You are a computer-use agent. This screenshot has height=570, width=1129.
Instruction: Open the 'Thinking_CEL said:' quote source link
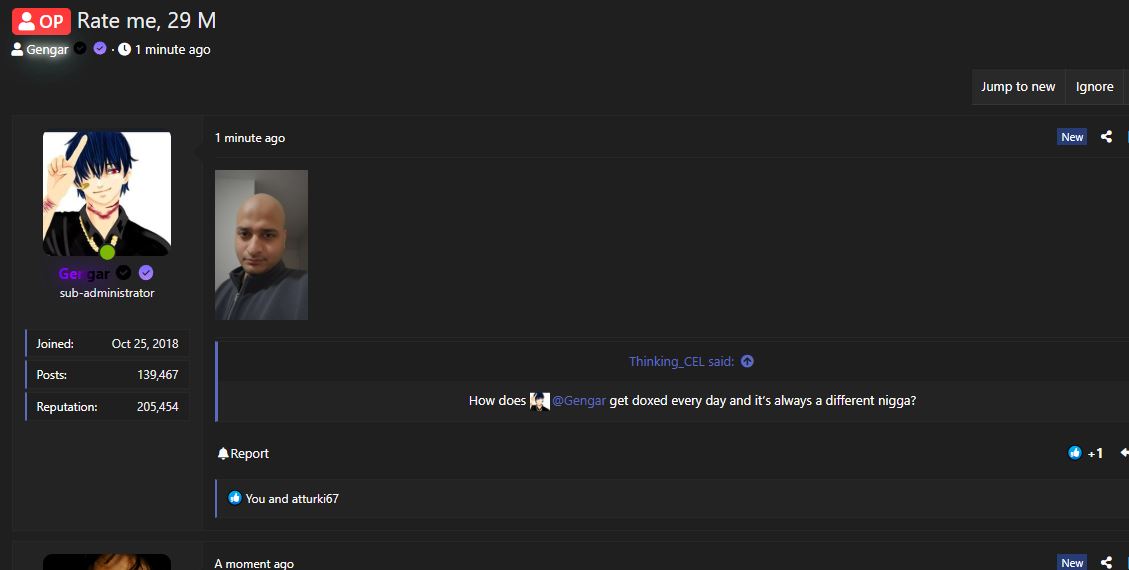click(x=681, y=361)
